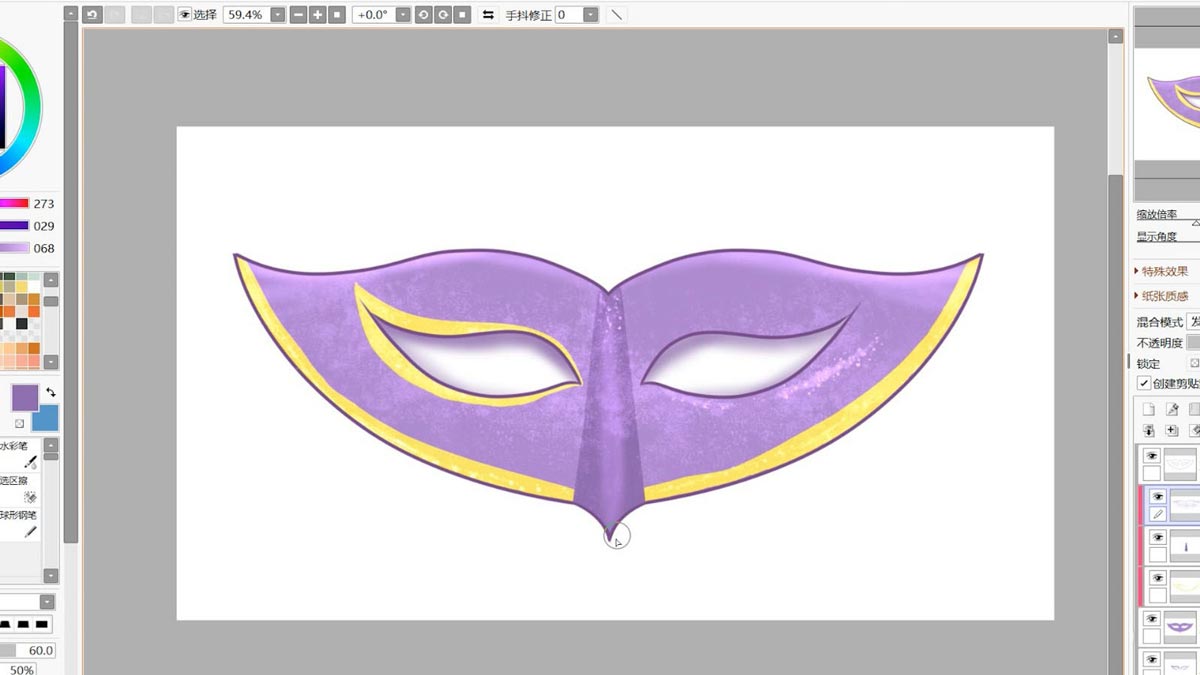Click the collapse arrow left of undo
Image resolution: width=1200 pixels, height=675 pixels.
tap(70, 15)
